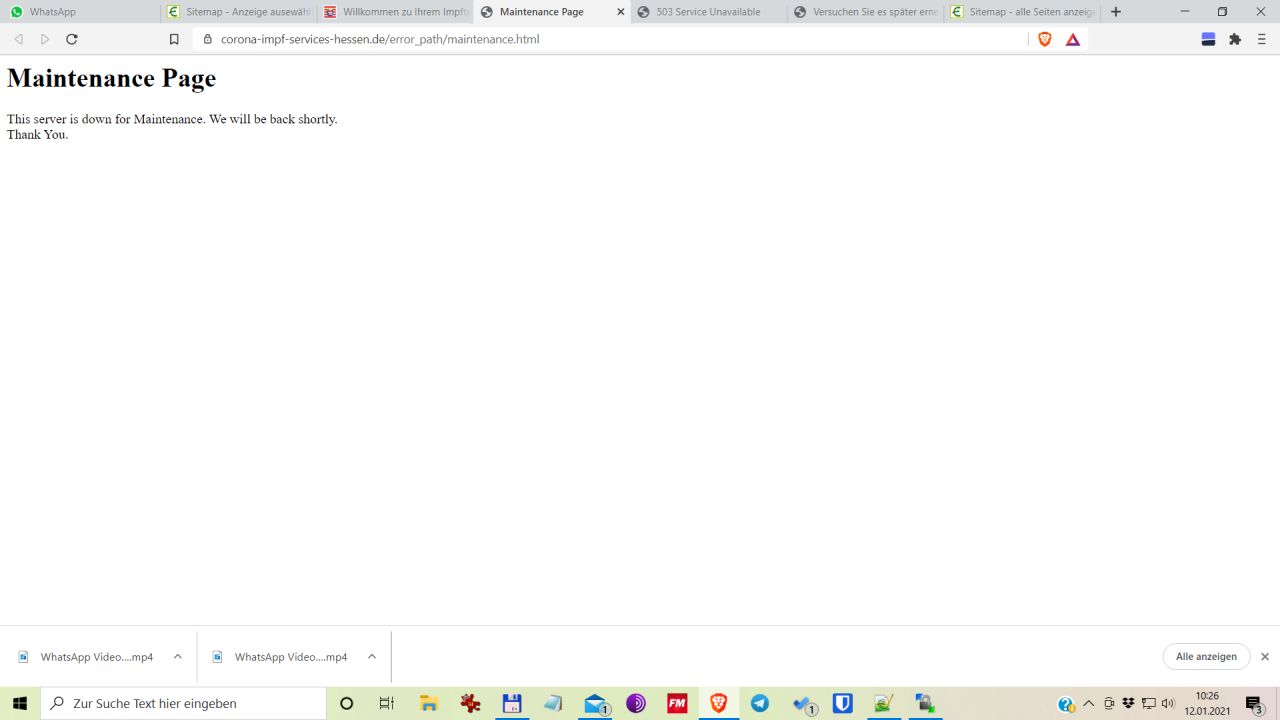Close the Maintenance Page tab
Screen dimensions: 1280x720
tap(620, 12)
